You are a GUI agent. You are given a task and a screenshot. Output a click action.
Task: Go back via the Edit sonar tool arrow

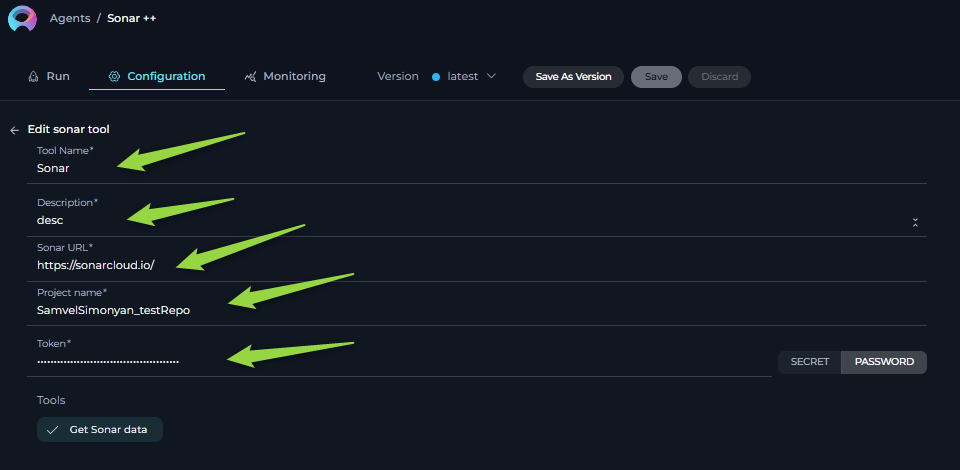tap(15, 130)
